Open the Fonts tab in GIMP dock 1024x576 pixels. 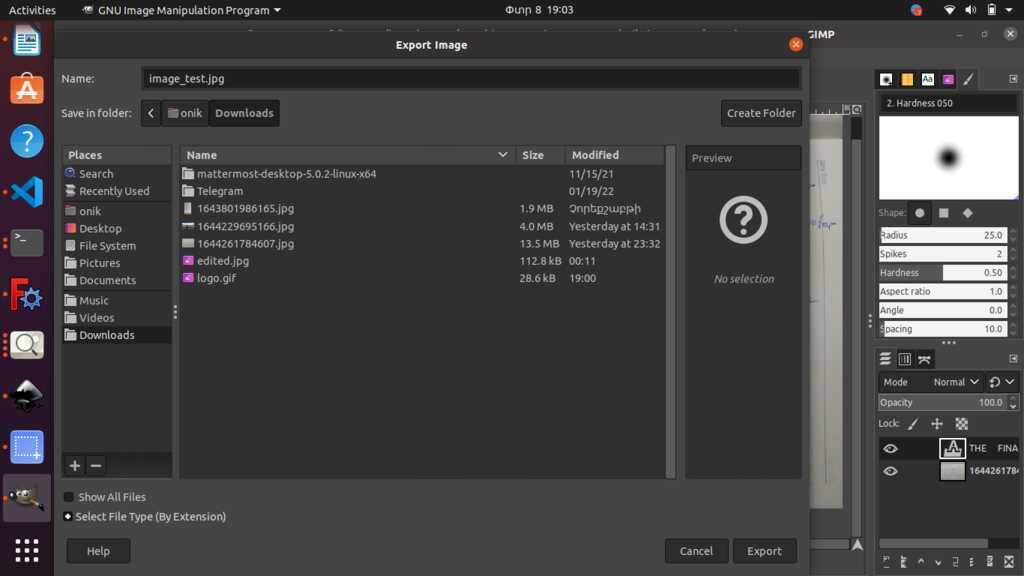927,80
